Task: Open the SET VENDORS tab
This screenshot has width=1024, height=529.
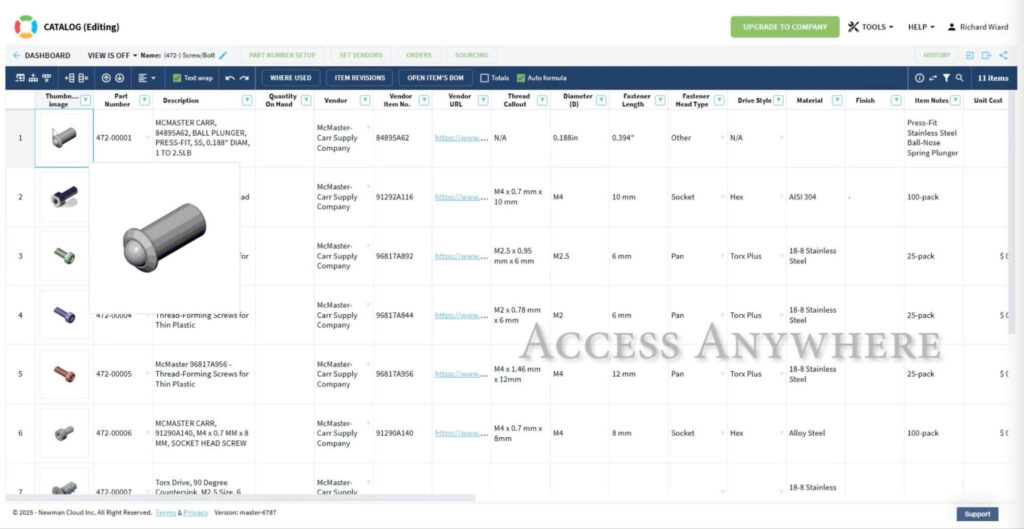Action: click(x=360, y=56)
